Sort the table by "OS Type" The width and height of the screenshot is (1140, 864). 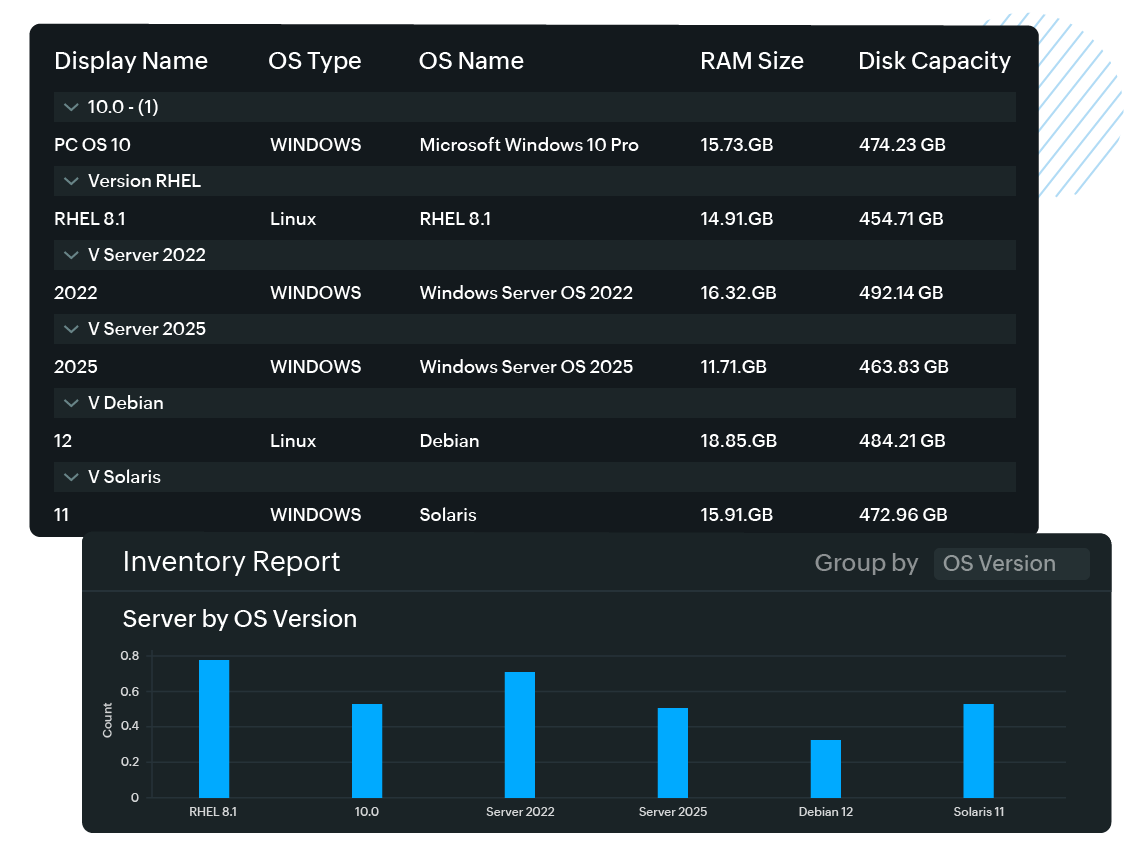click(x=315, y=61)
